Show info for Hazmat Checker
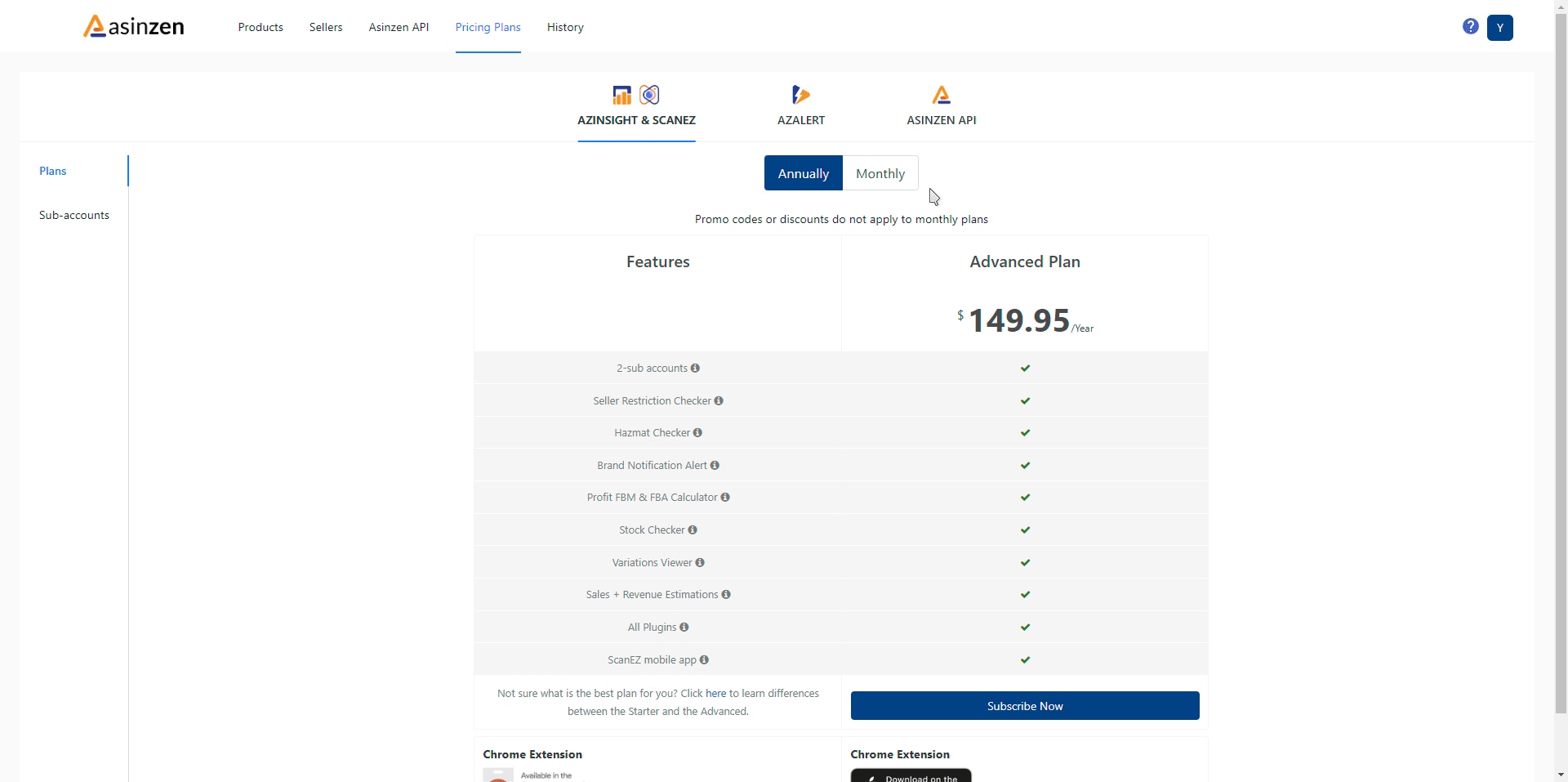The width and height of the screenshot is (1568, 782). click(x=697, y=432)
